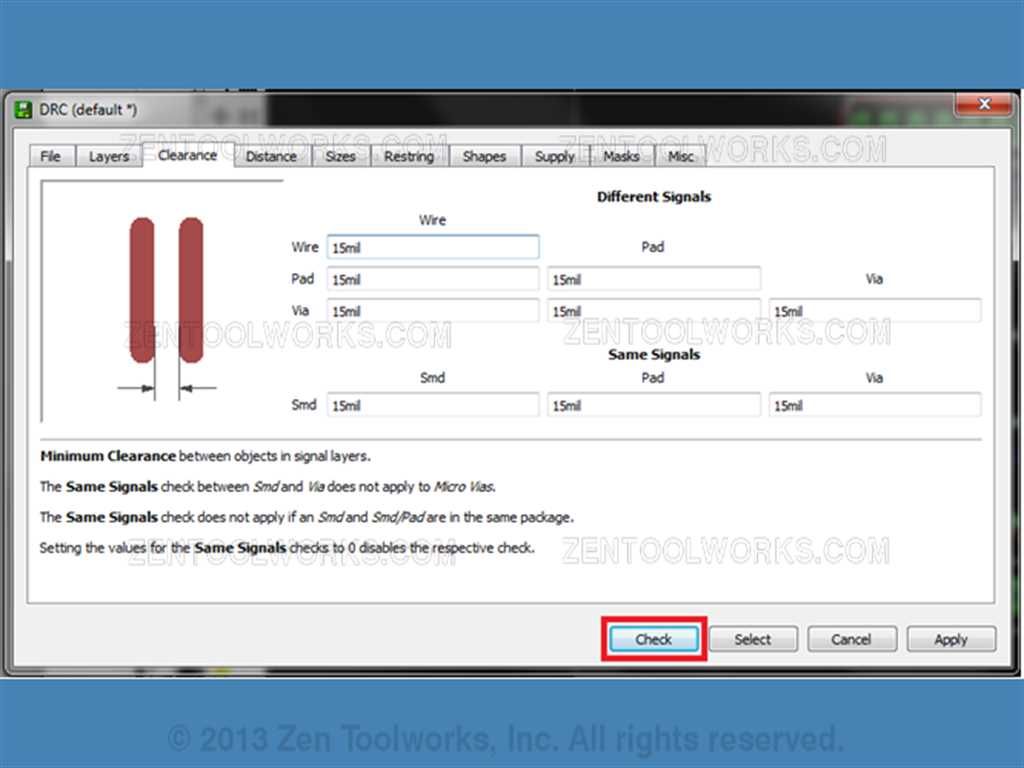Click the 'Same Signals' section heading
The width and height of the screenshot is (1024, 768).
point(654,355)
